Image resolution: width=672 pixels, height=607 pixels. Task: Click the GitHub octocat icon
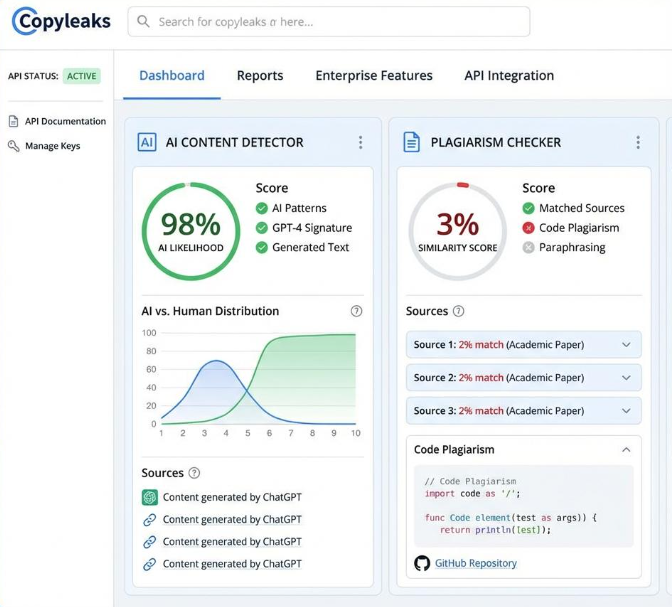(x=422, y=563)
